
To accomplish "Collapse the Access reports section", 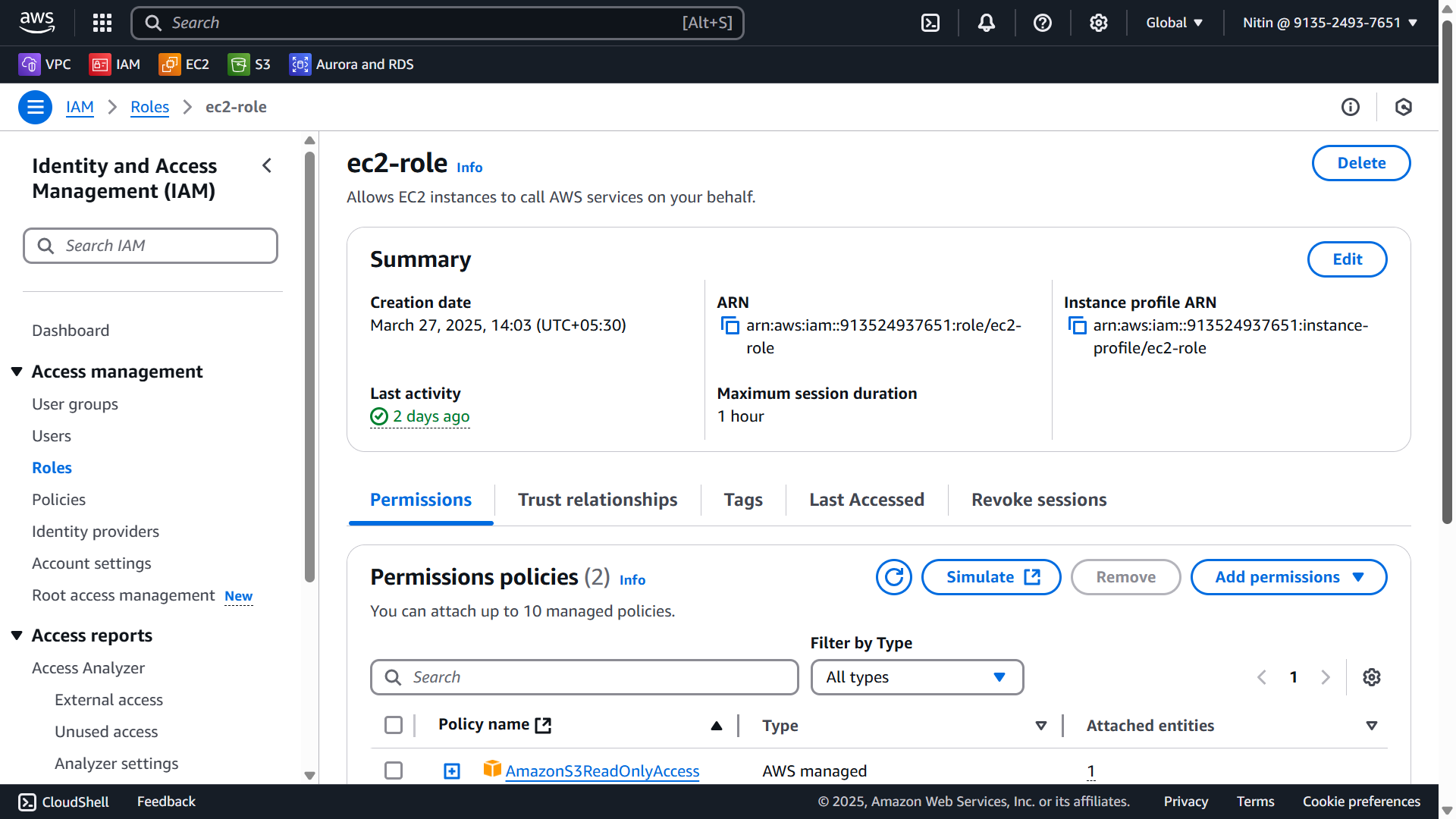I will [x=17, y=635].
